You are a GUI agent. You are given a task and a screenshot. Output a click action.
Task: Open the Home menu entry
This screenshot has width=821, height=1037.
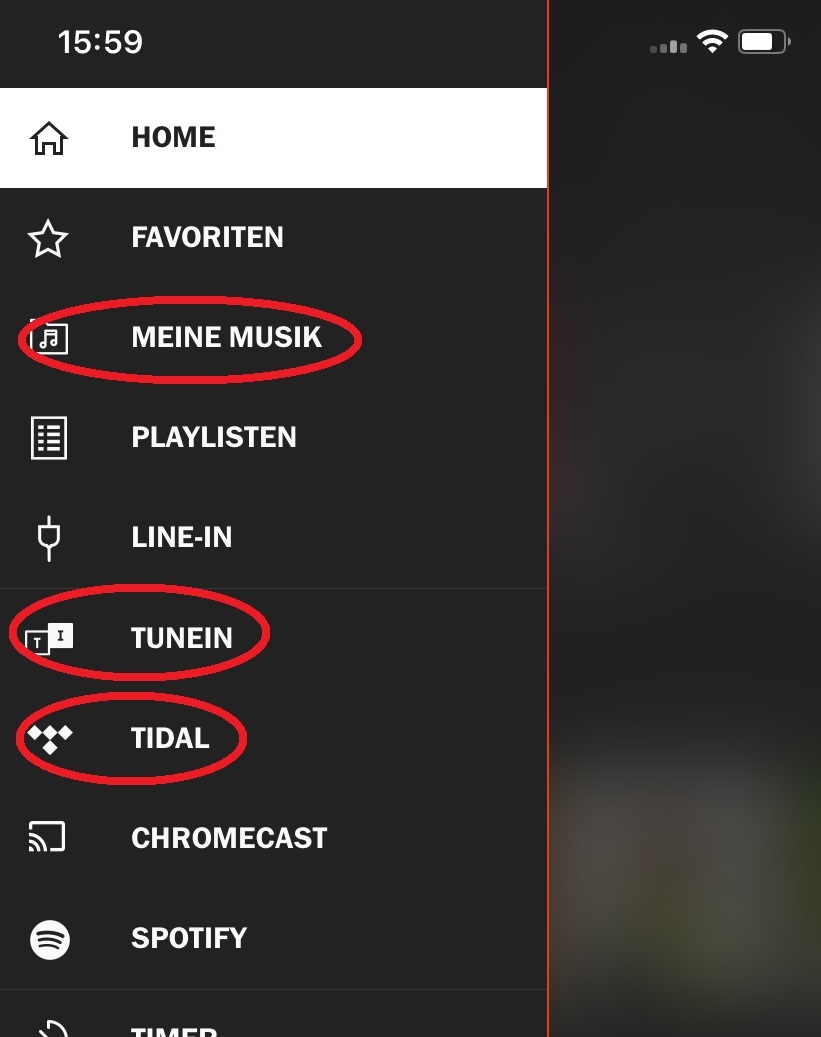(173, 137)
